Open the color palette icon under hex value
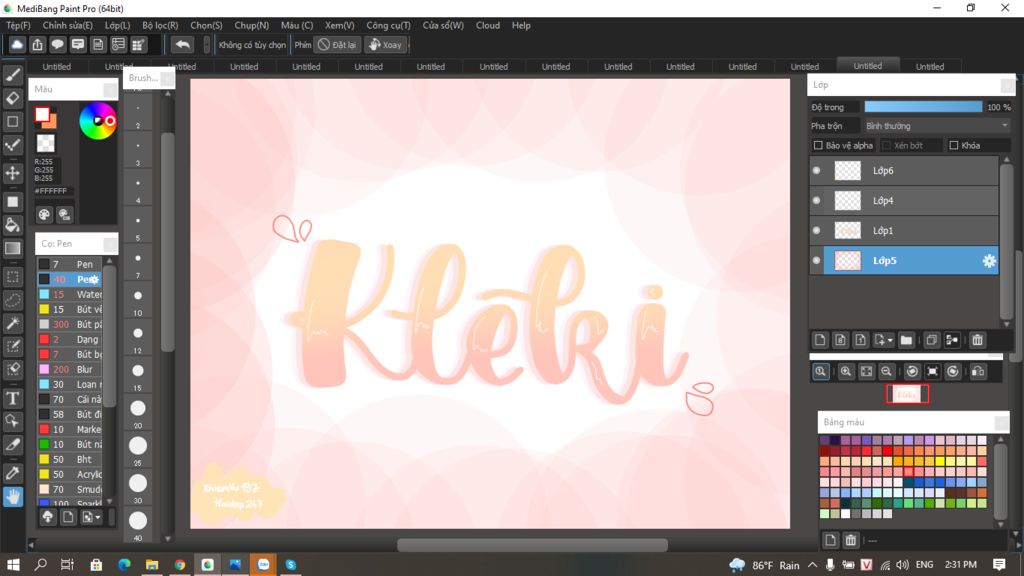Image resolution: width=1024 pixels, height=576 pixels. (x=44, y=214)
